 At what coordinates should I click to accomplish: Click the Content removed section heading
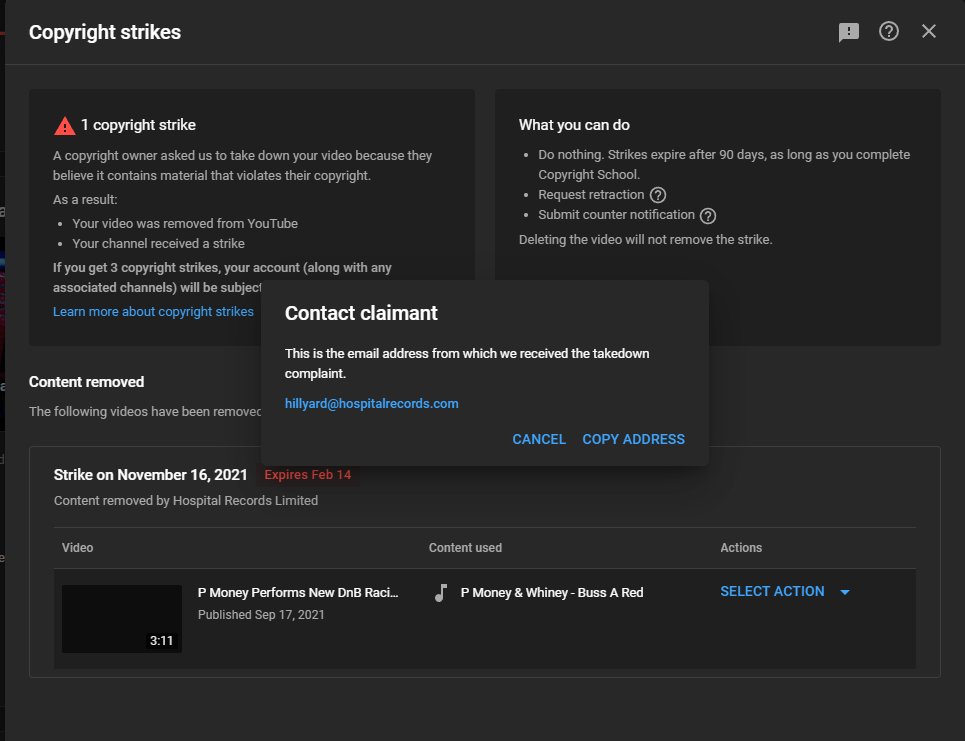86,382
